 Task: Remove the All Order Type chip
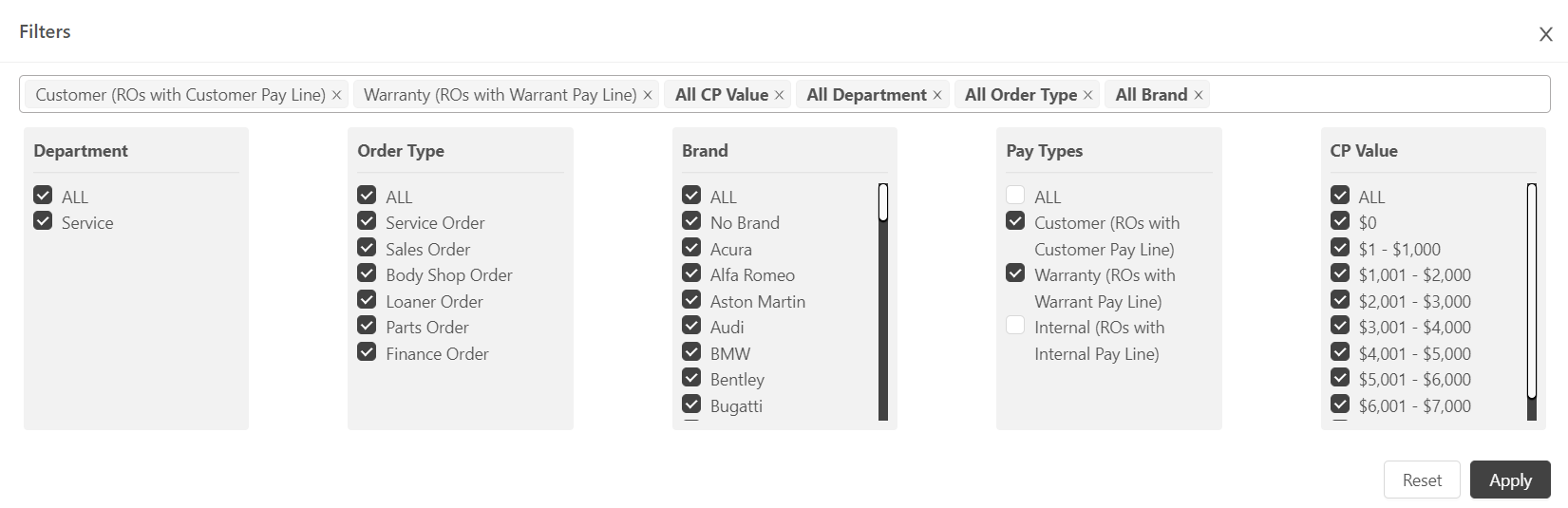(1087, 95)
